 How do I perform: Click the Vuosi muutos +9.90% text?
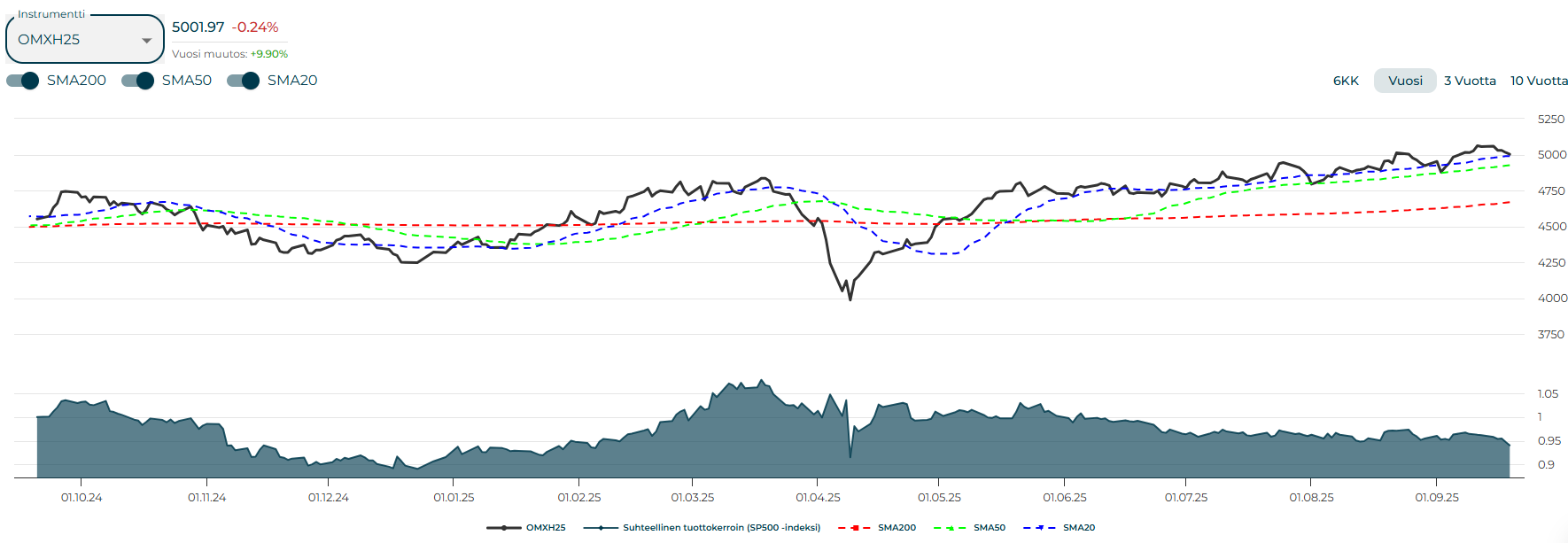(x=229, y=54)
